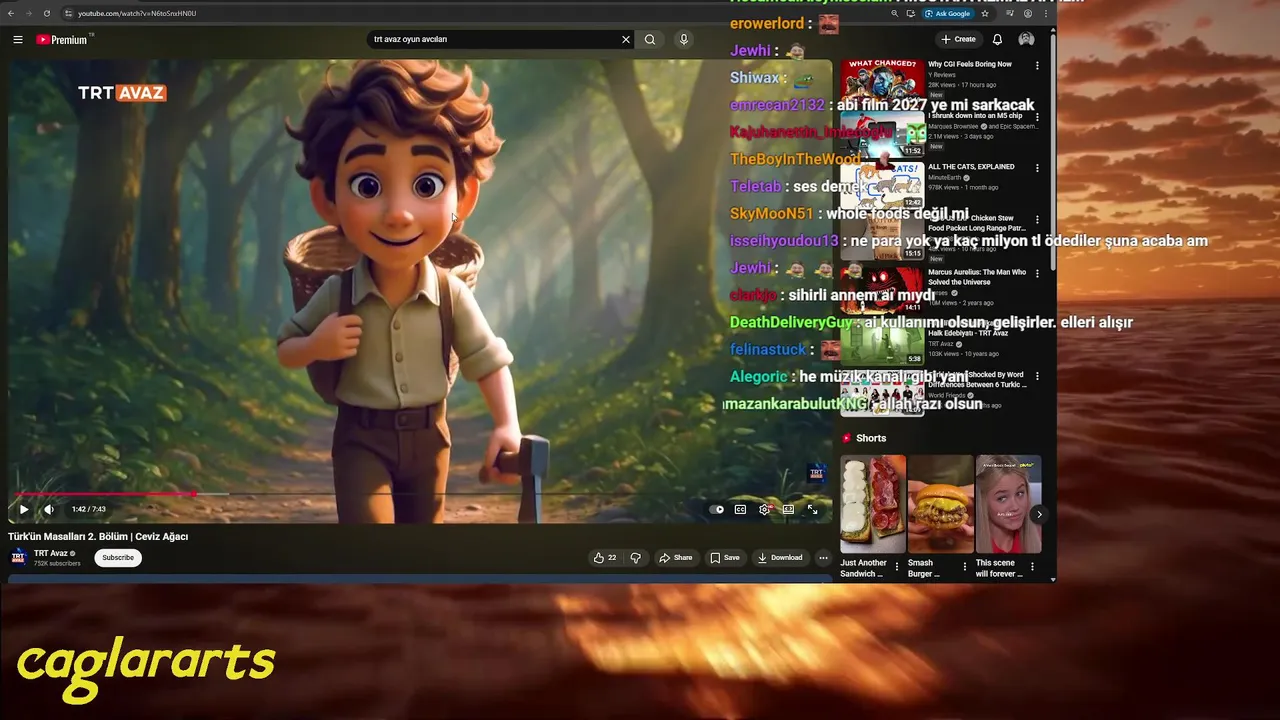This screenshot has height=720, width=1280.
Task: Download the video
Action: pyautogui.click(x=780, y=558)
